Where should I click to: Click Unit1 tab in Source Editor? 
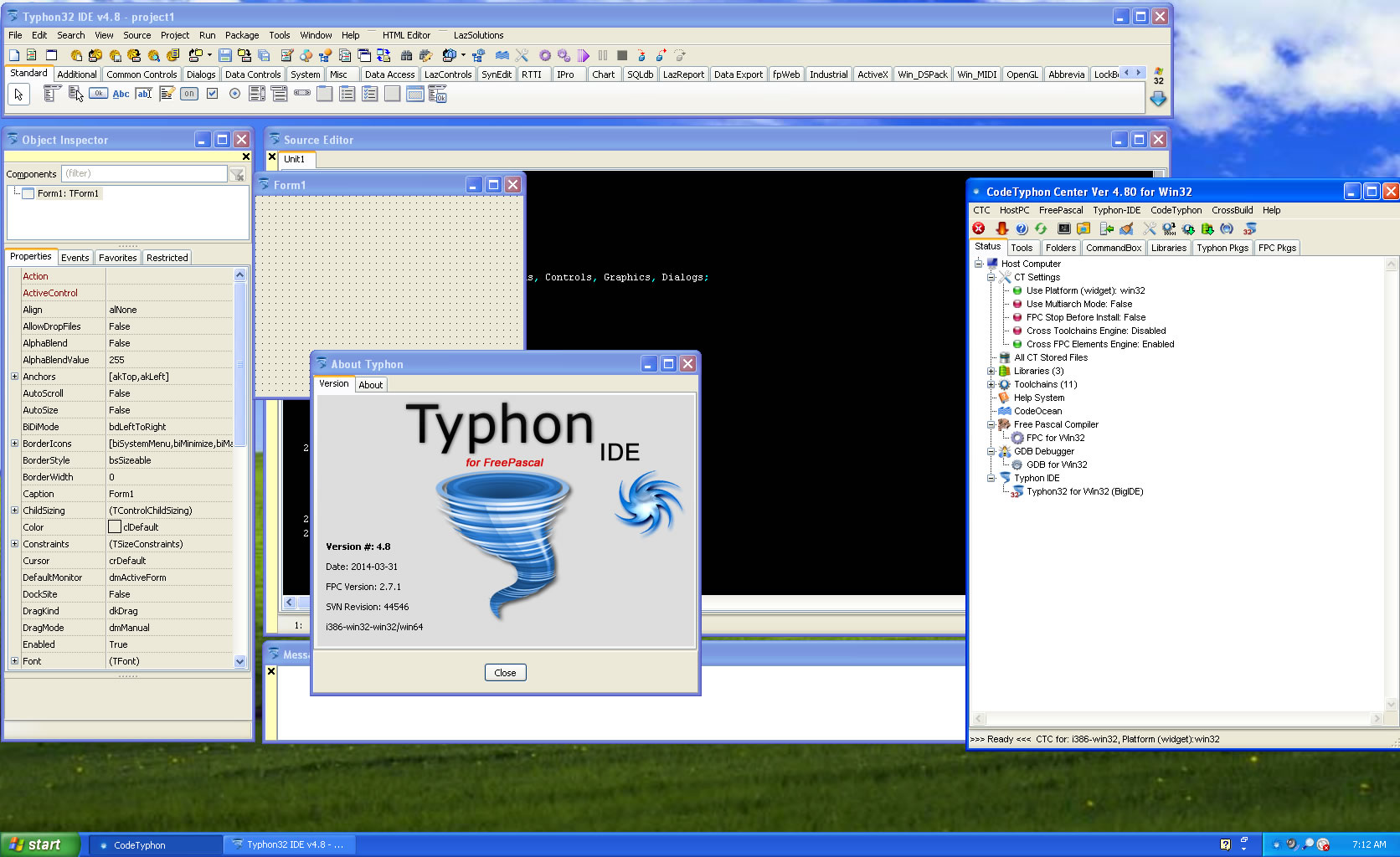click(294, 159)
